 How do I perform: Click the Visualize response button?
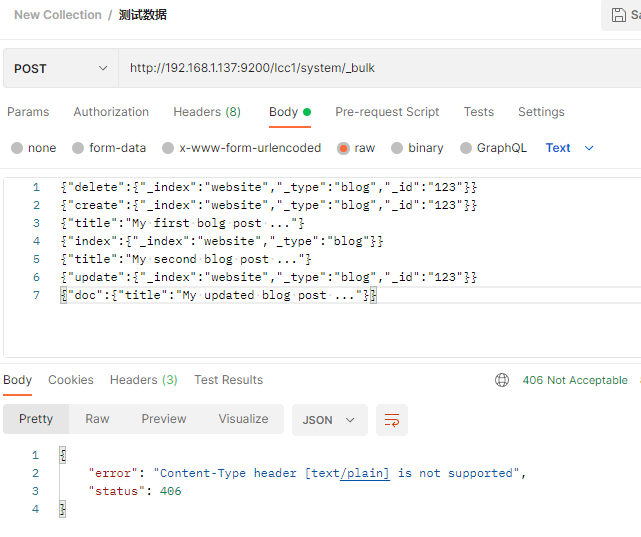pyautogui.click(x=243, y=419)
